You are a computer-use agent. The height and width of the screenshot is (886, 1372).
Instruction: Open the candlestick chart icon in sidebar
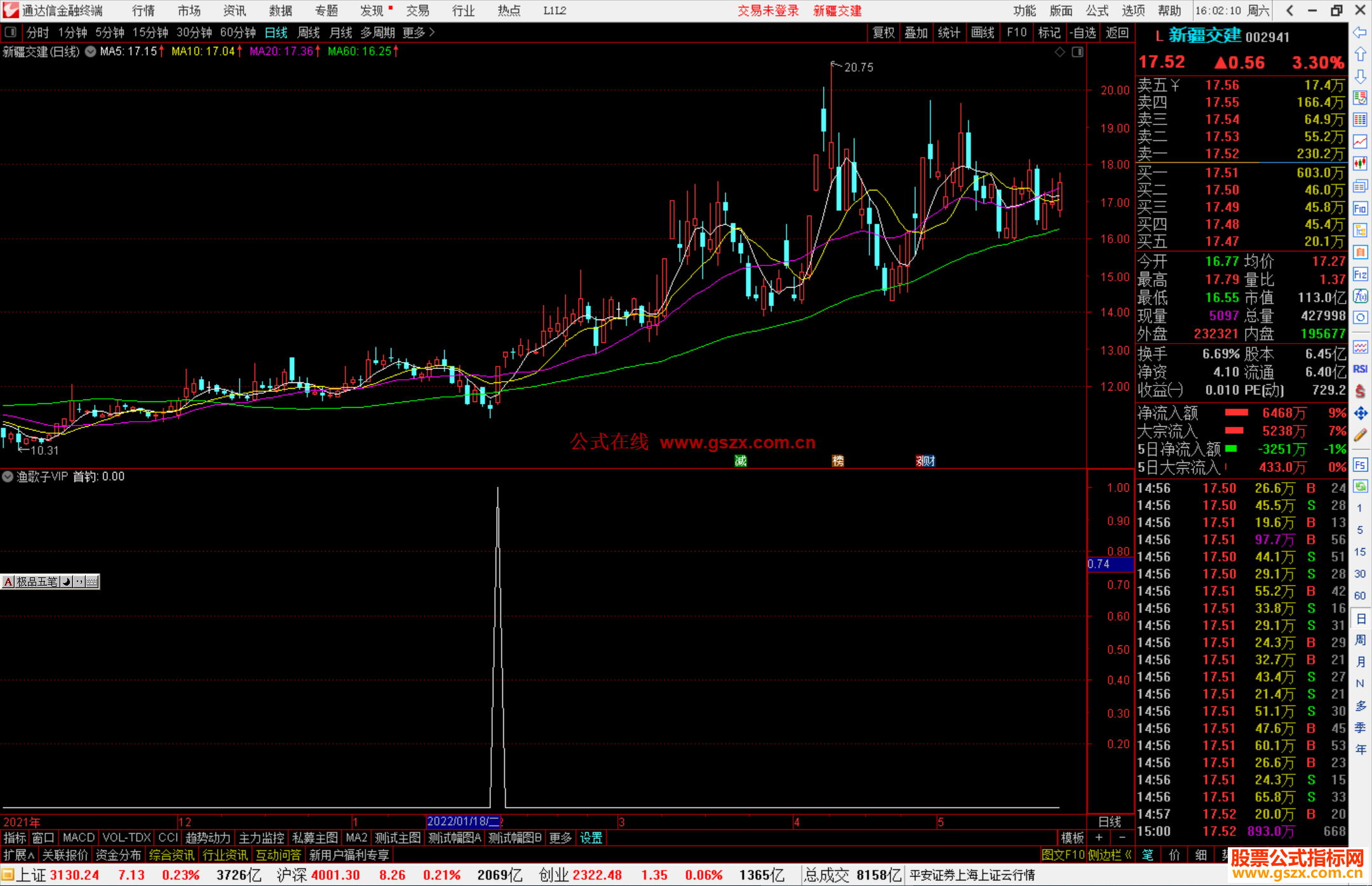tap(1360, 164)
